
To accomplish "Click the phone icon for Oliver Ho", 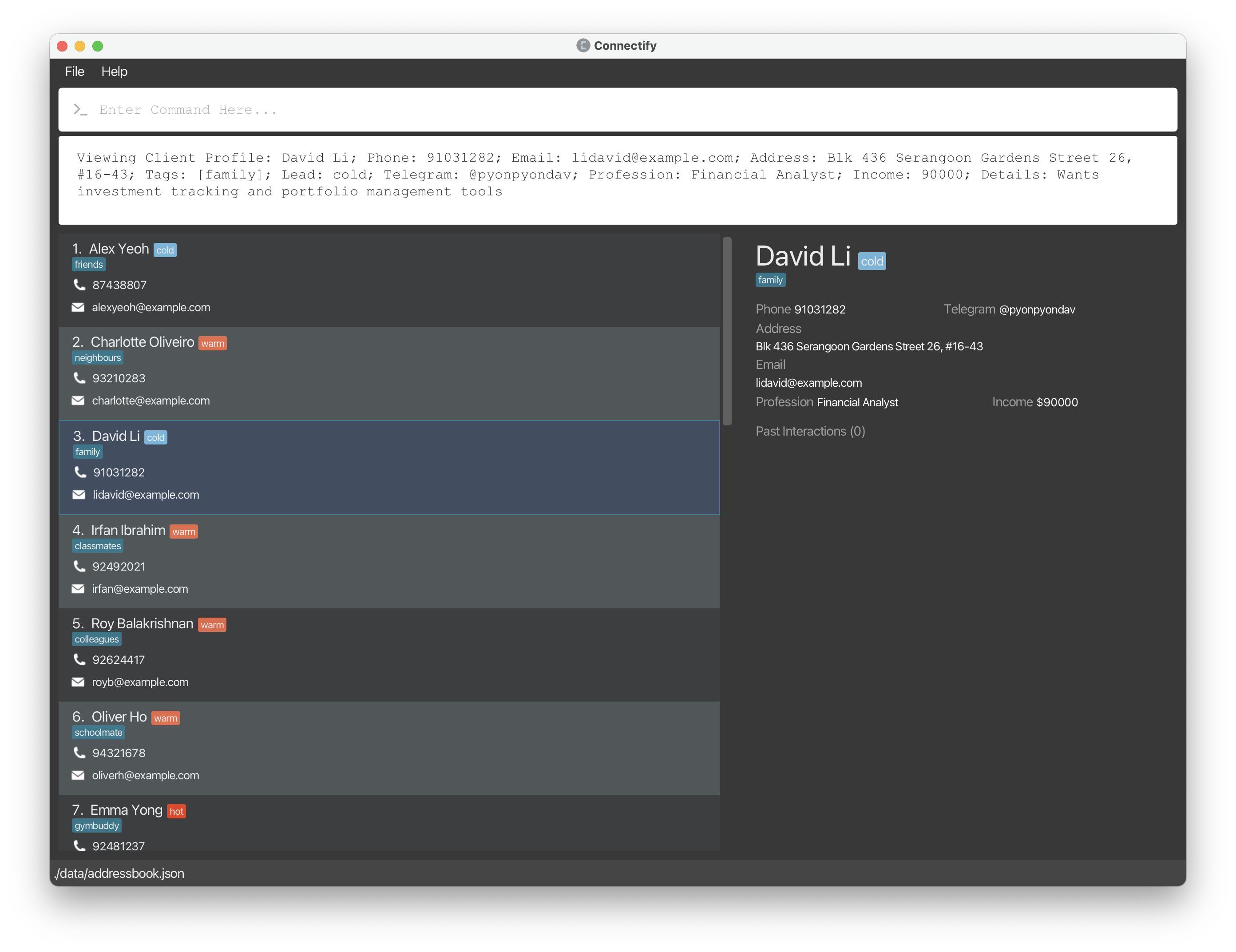I will (x=80, y=752).
